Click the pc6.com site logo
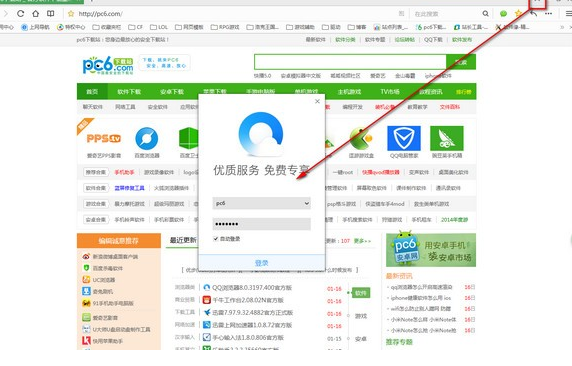 (108, 65)
